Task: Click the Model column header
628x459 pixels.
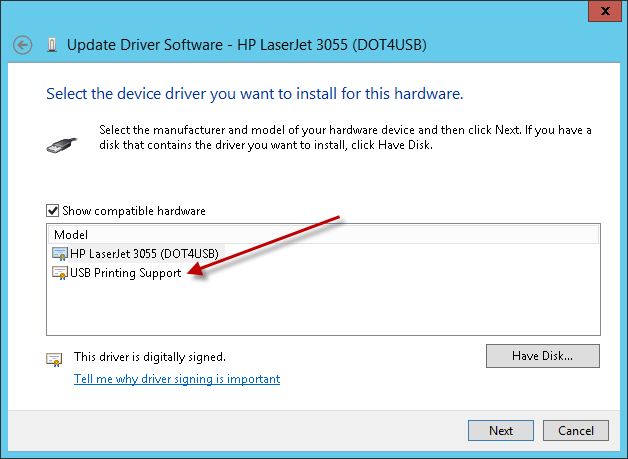Action: [x=72, y=234]
